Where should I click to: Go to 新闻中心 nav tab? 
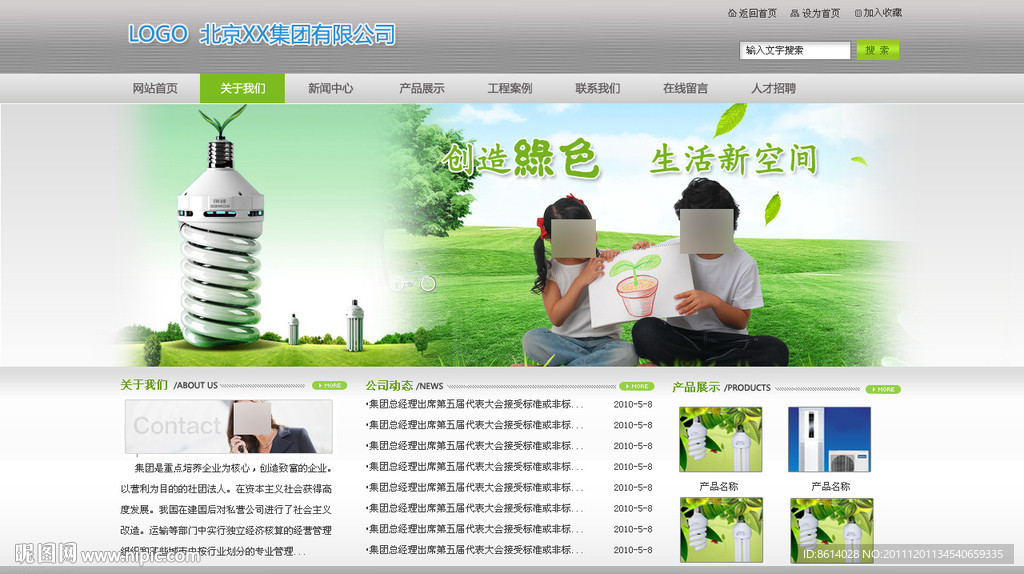330,88
